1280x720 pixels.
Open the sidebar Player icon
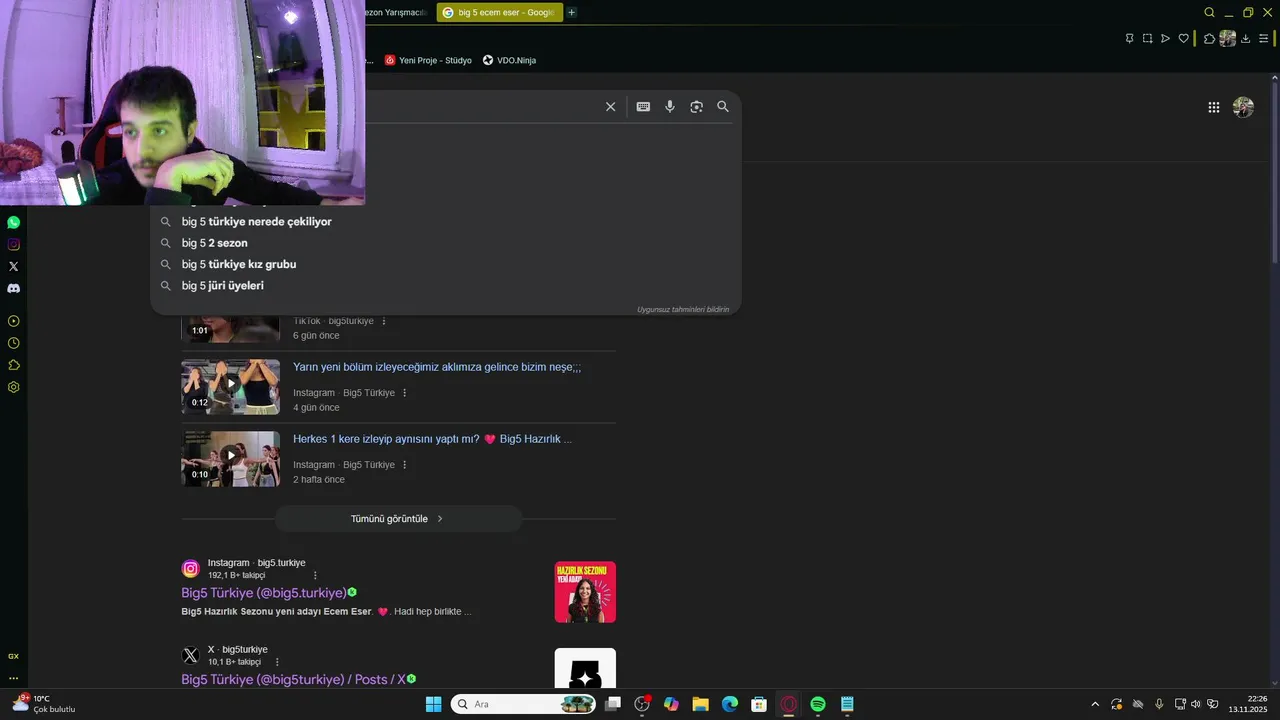point(13,321)
